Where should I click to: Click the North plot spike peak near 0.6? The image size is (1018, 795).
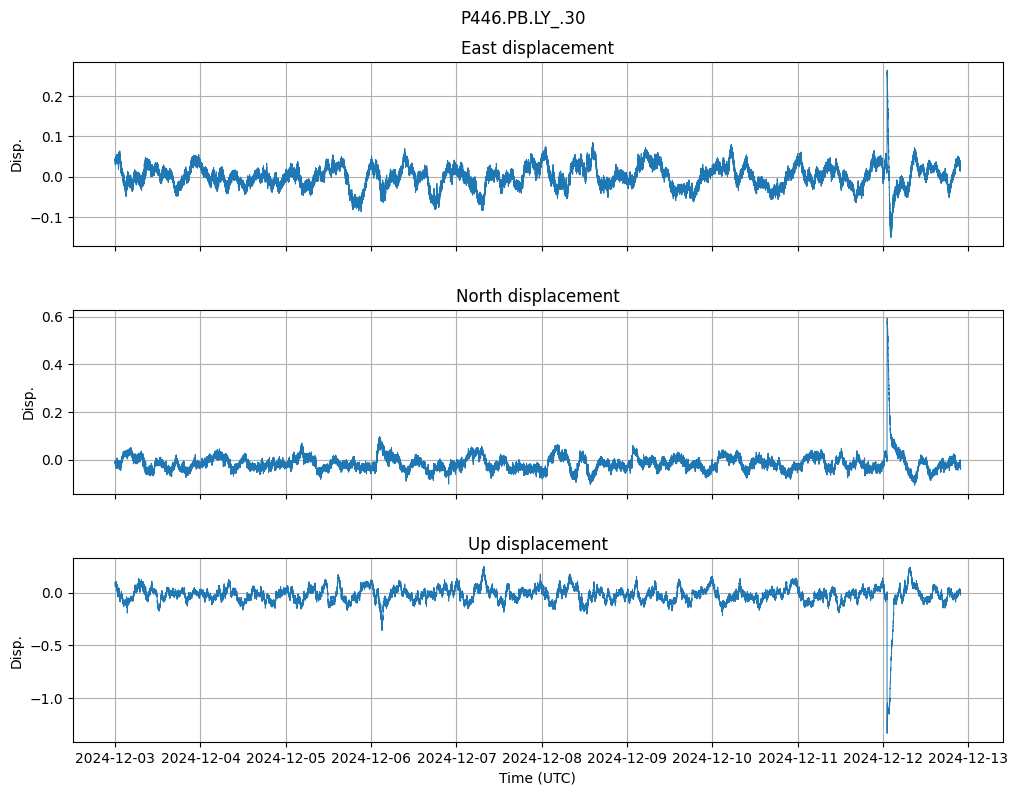(886, 320)
